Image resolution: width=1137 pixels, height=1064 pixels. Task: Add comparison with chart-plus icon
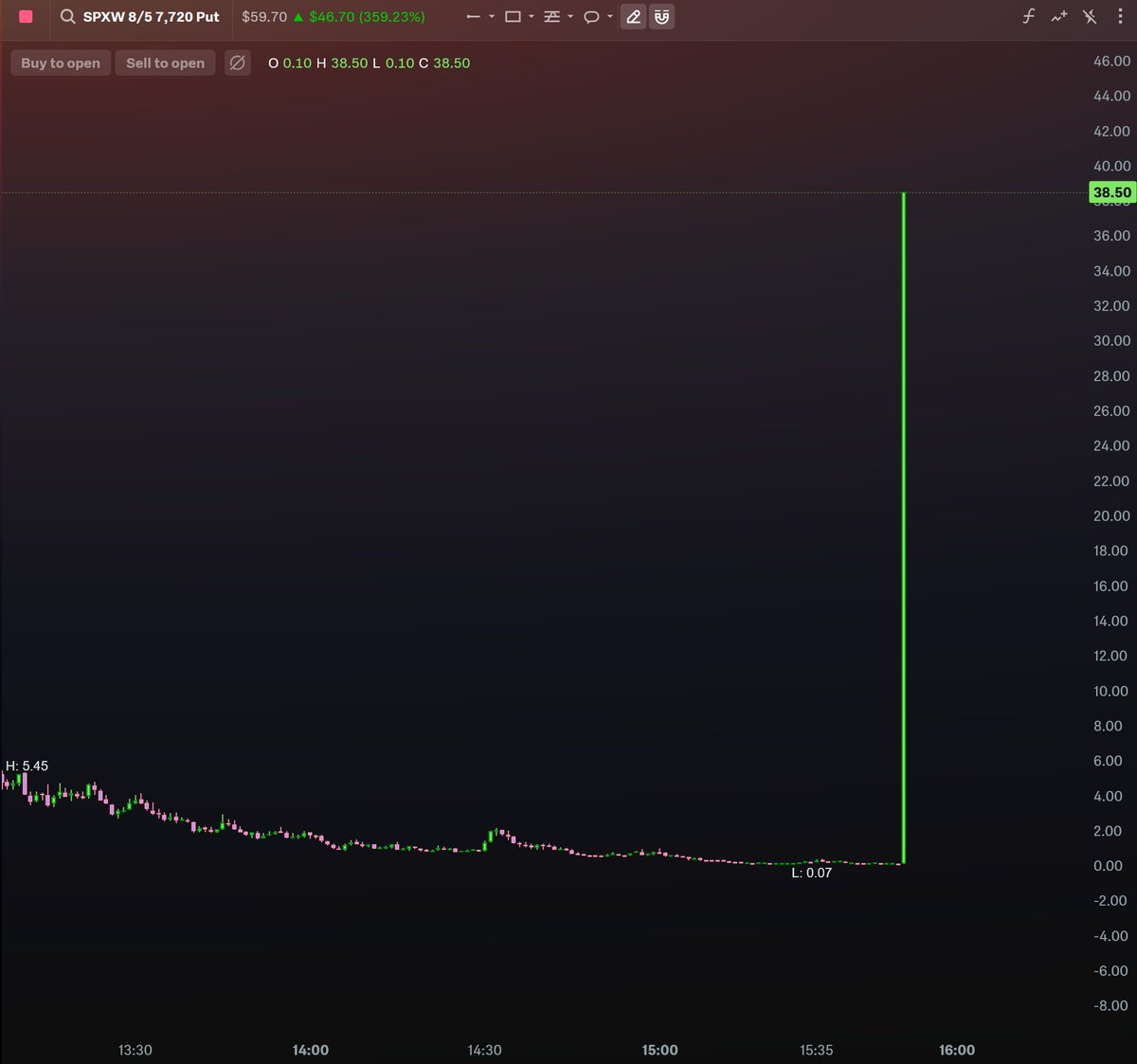click(x=1059, y=17)
